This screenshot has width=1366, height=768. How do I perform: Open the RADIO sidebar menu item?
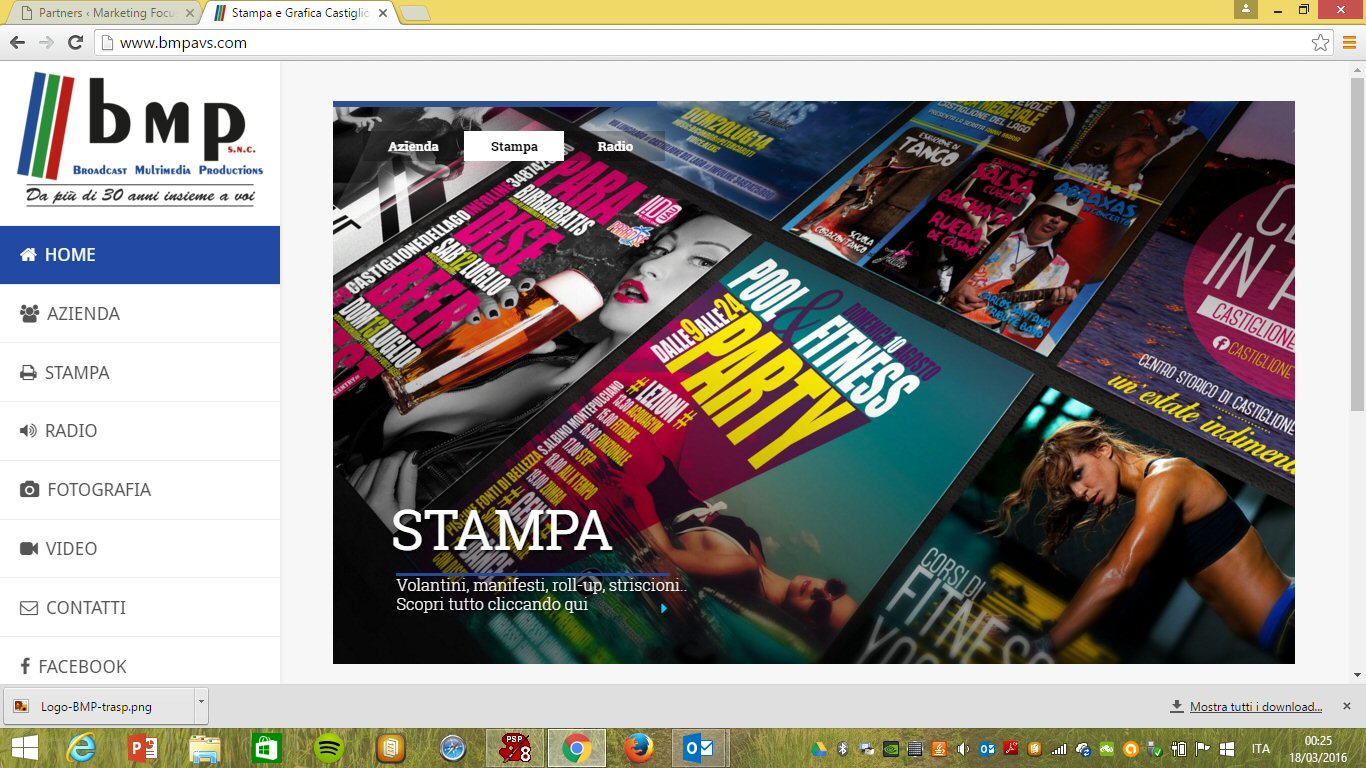point(140,431)
